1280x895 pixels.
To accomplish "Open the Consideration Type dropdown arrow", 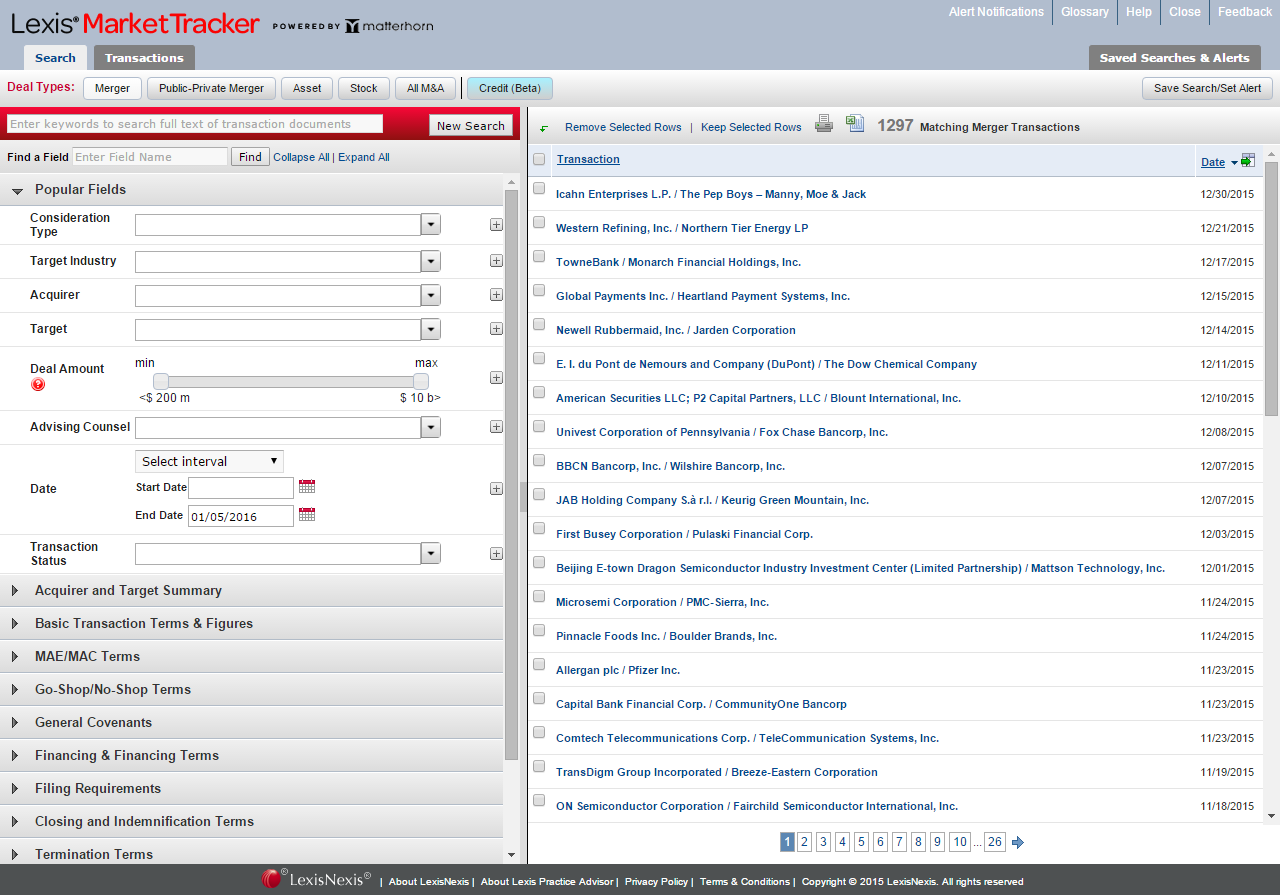I will [430, 225].
